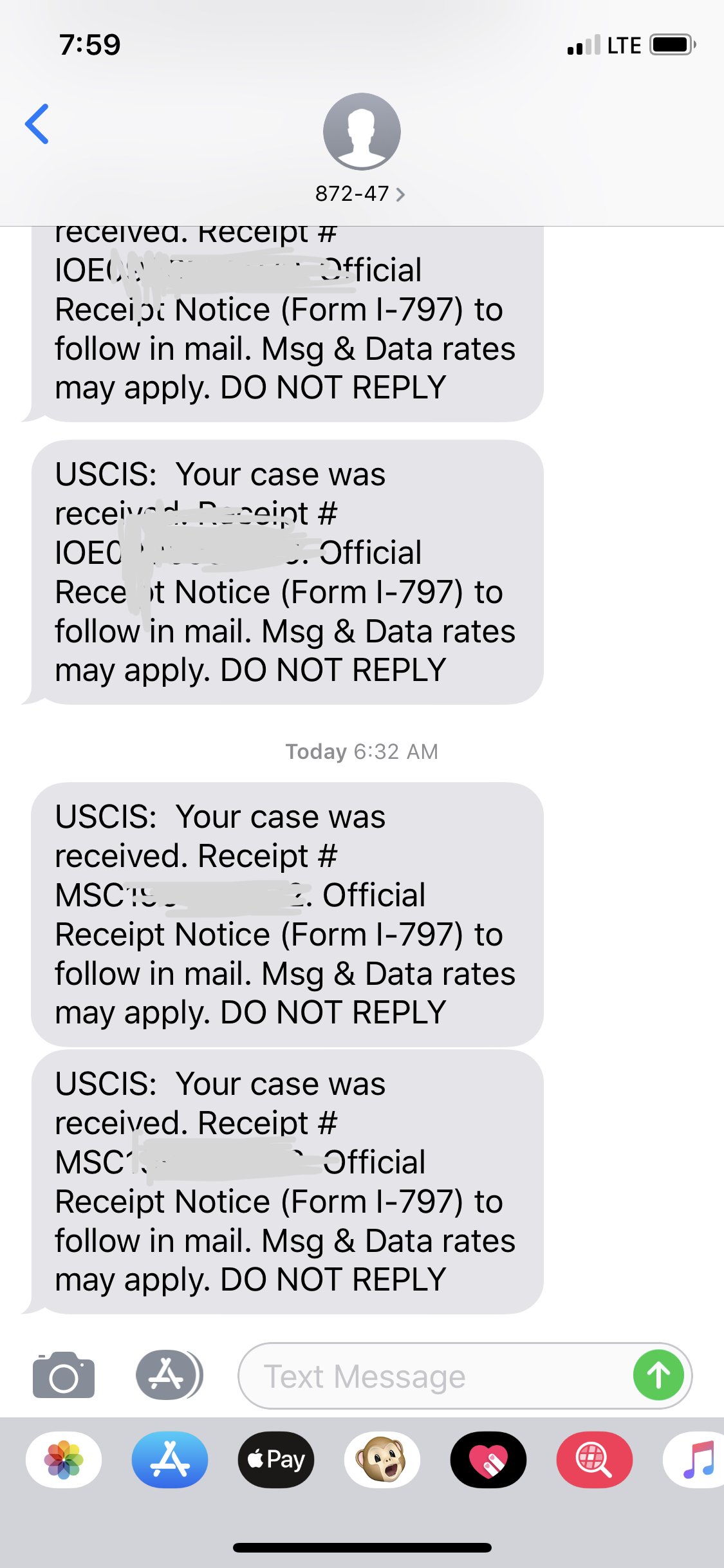Tap the USCIS IOE receipt message bubble
Viewport: 724px width, 1568px height.
pyautogui.click(x=287, y=572)
